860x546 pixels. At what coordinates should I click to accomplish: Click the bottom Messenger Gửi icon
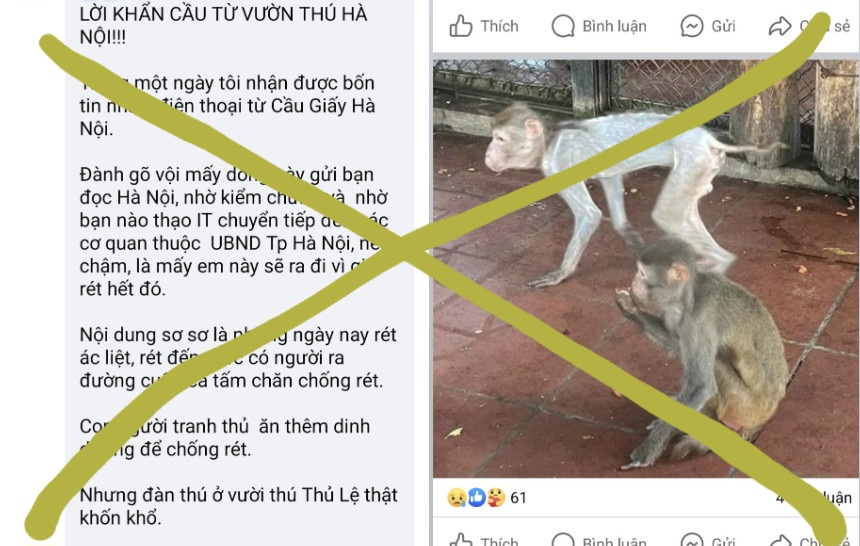pyautogui.click(x=692, y=540)
